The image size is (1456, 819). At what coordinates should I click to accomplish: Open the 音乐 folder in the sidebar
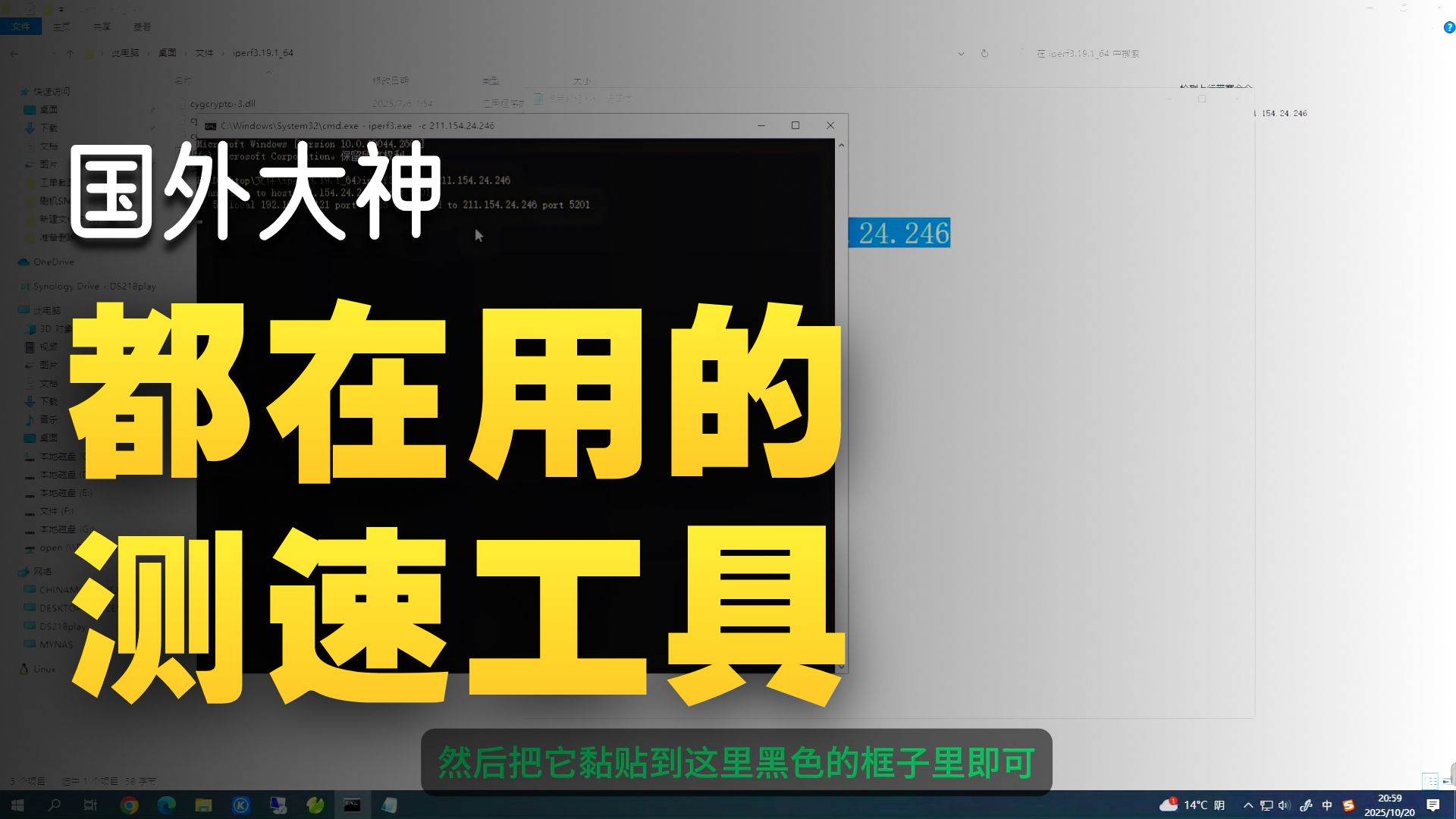click(x=49, y=420)
